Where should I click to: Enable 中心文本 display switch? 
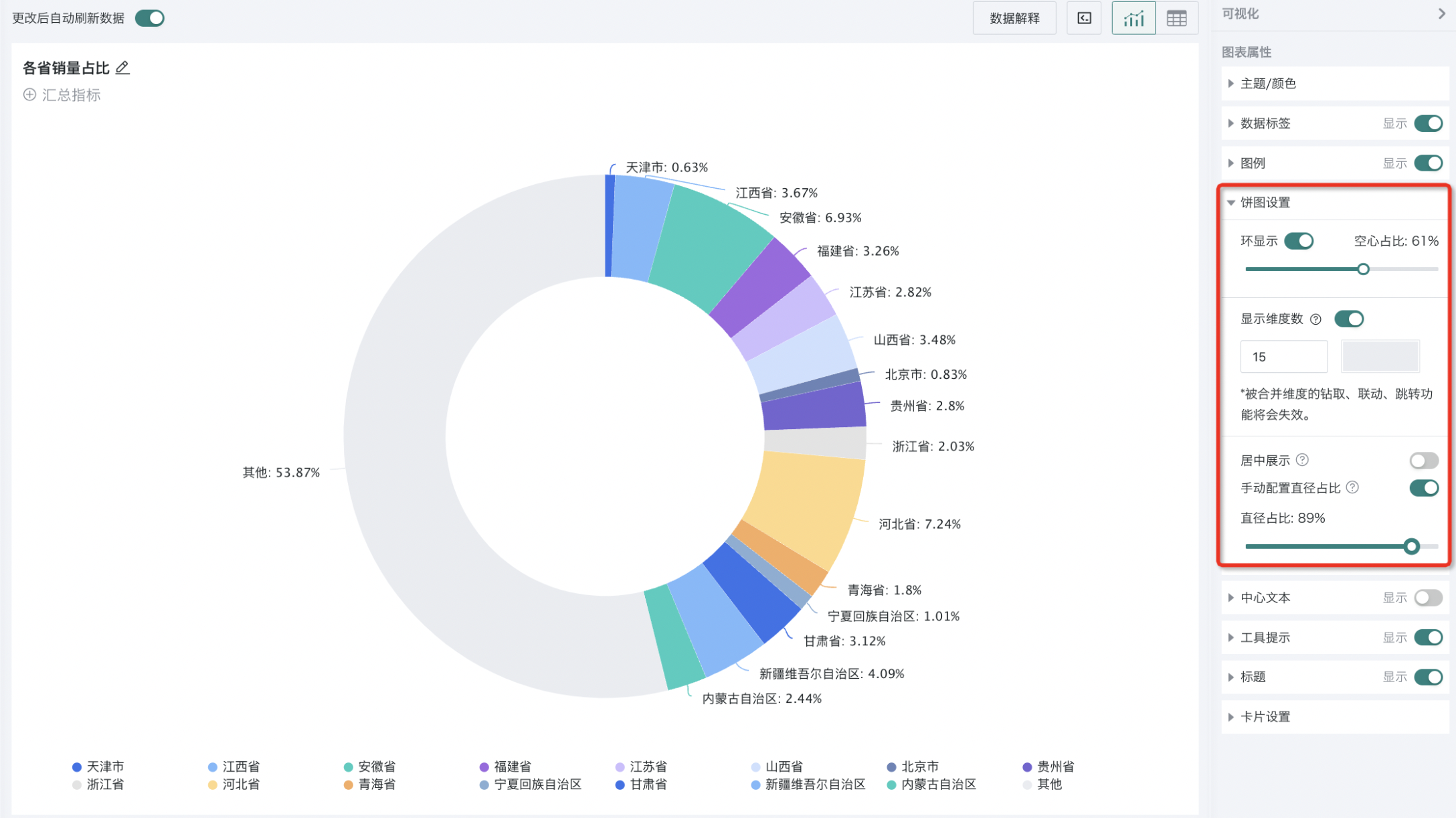click(1429, 598)
